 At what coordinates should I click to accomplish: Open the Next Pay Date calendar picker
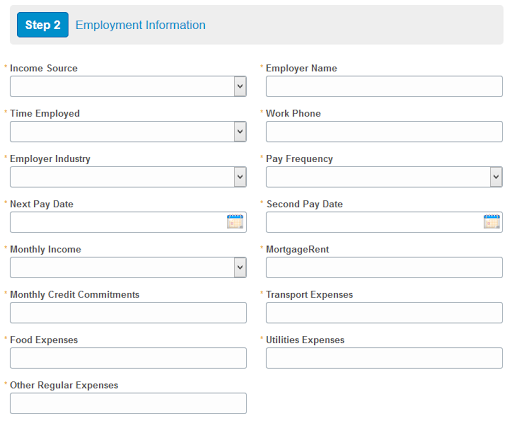(235, 222)
